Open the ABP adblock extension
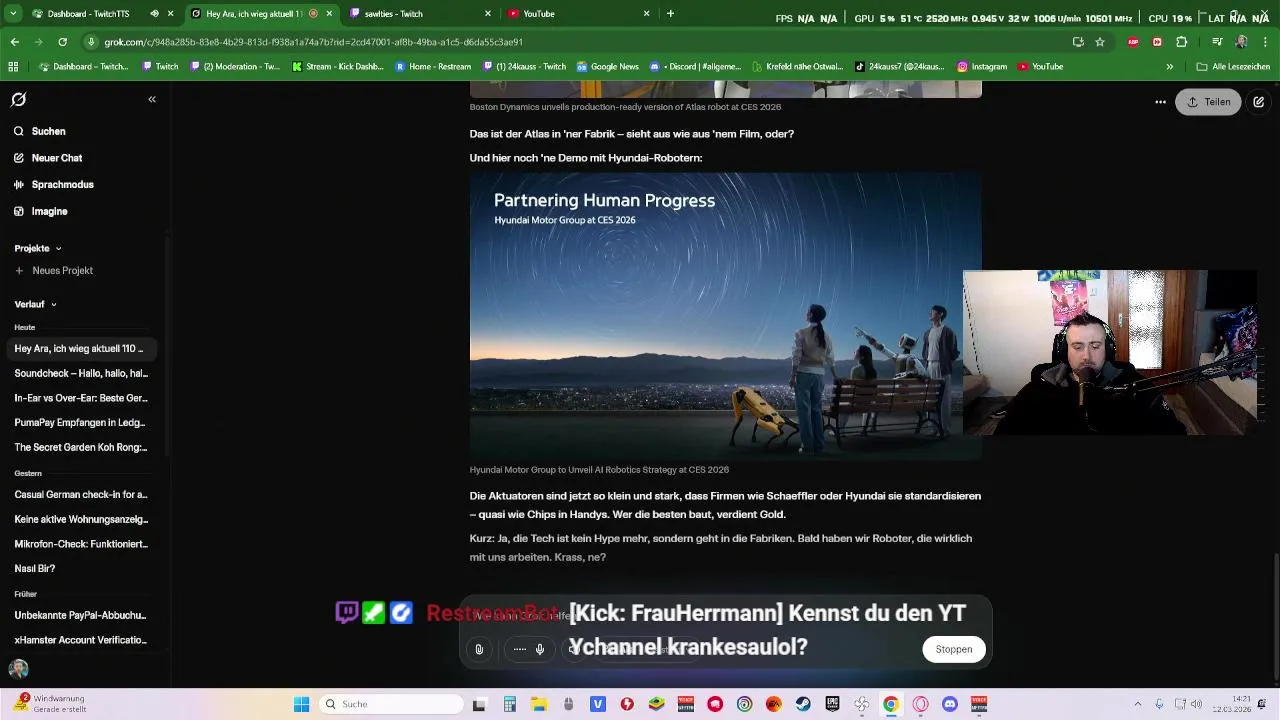This screenshot has width=1280, height=720. 1133,42
